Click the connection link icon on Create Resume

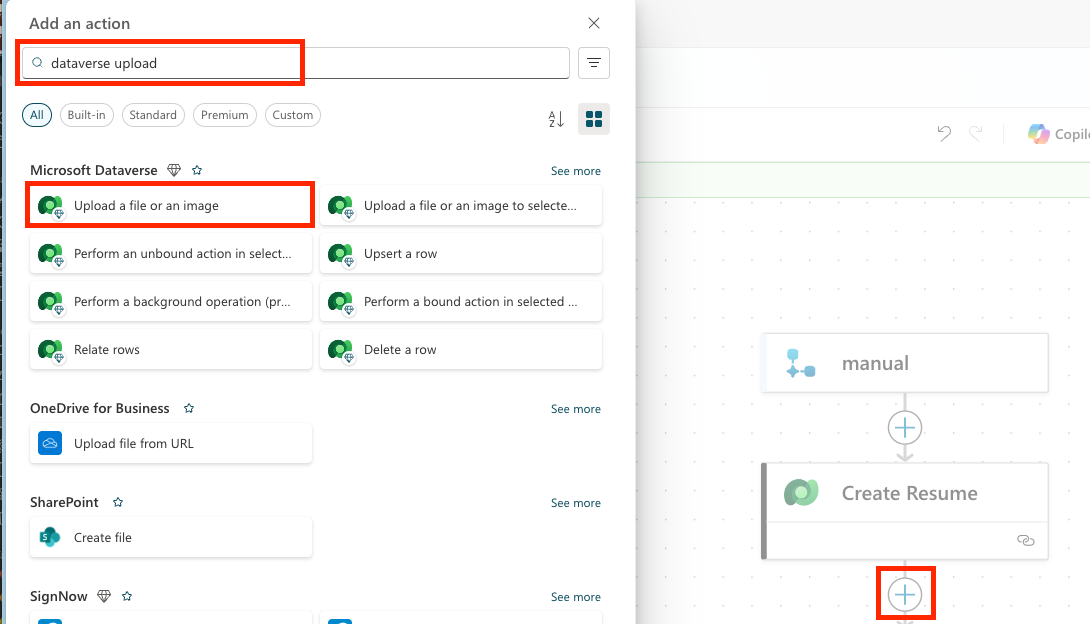(1025, 540)
